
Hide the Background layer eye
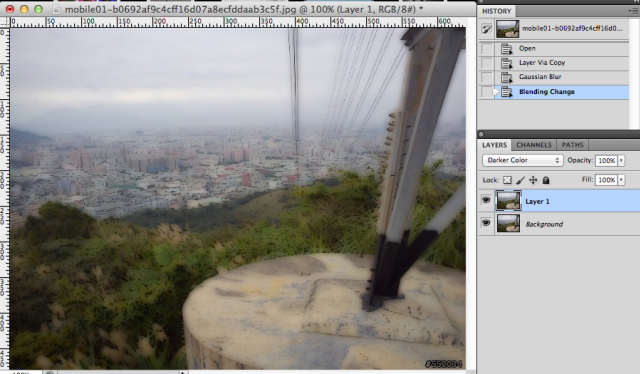pos(486,223)
